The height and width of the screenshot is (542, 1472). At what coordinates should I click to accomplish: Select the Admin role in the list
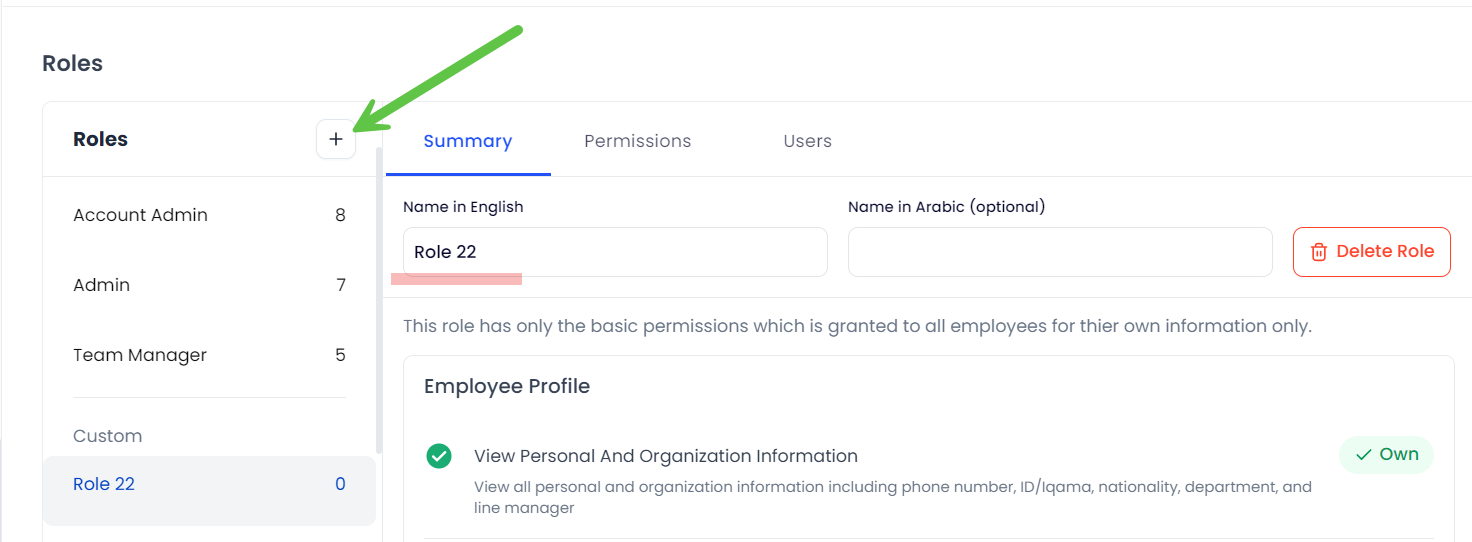pos(102,285)
